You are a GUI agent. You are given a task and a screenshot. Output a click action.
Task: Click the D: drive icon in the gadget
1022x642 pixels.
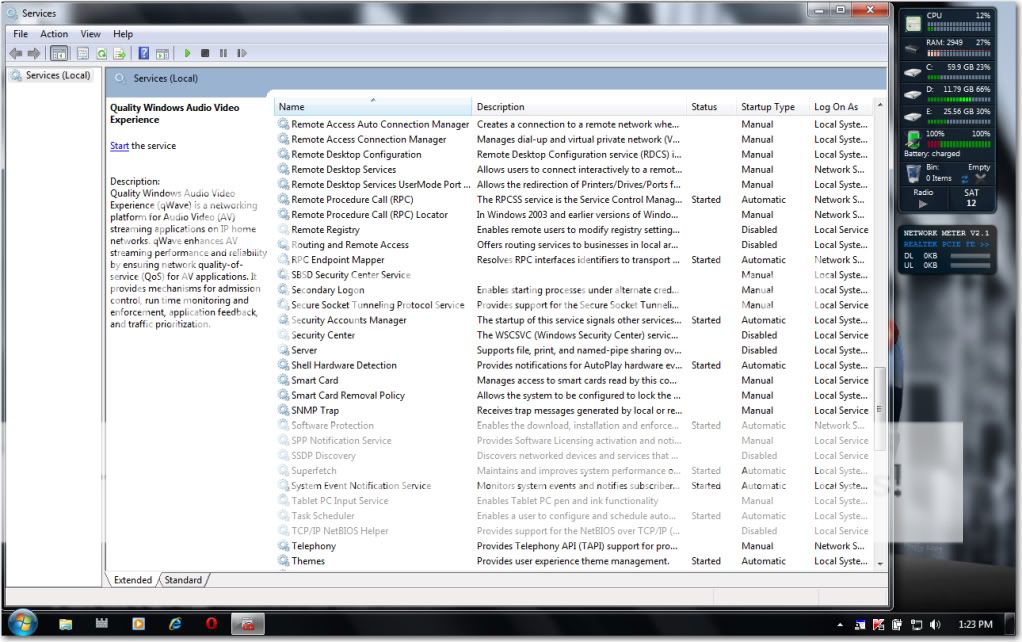point(912,94)
